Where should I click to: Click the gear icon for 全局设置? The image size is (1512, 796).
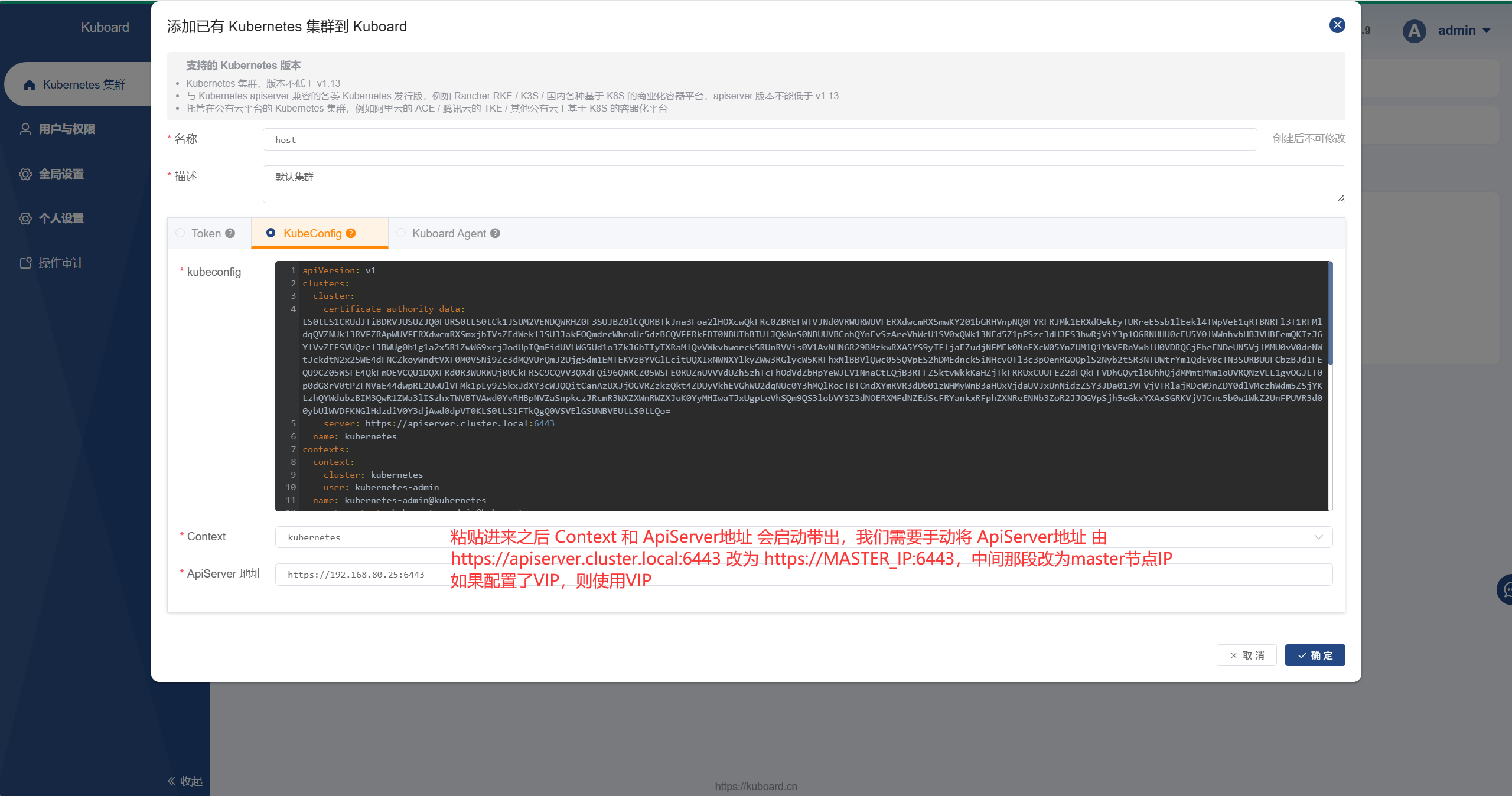[25, 174]
